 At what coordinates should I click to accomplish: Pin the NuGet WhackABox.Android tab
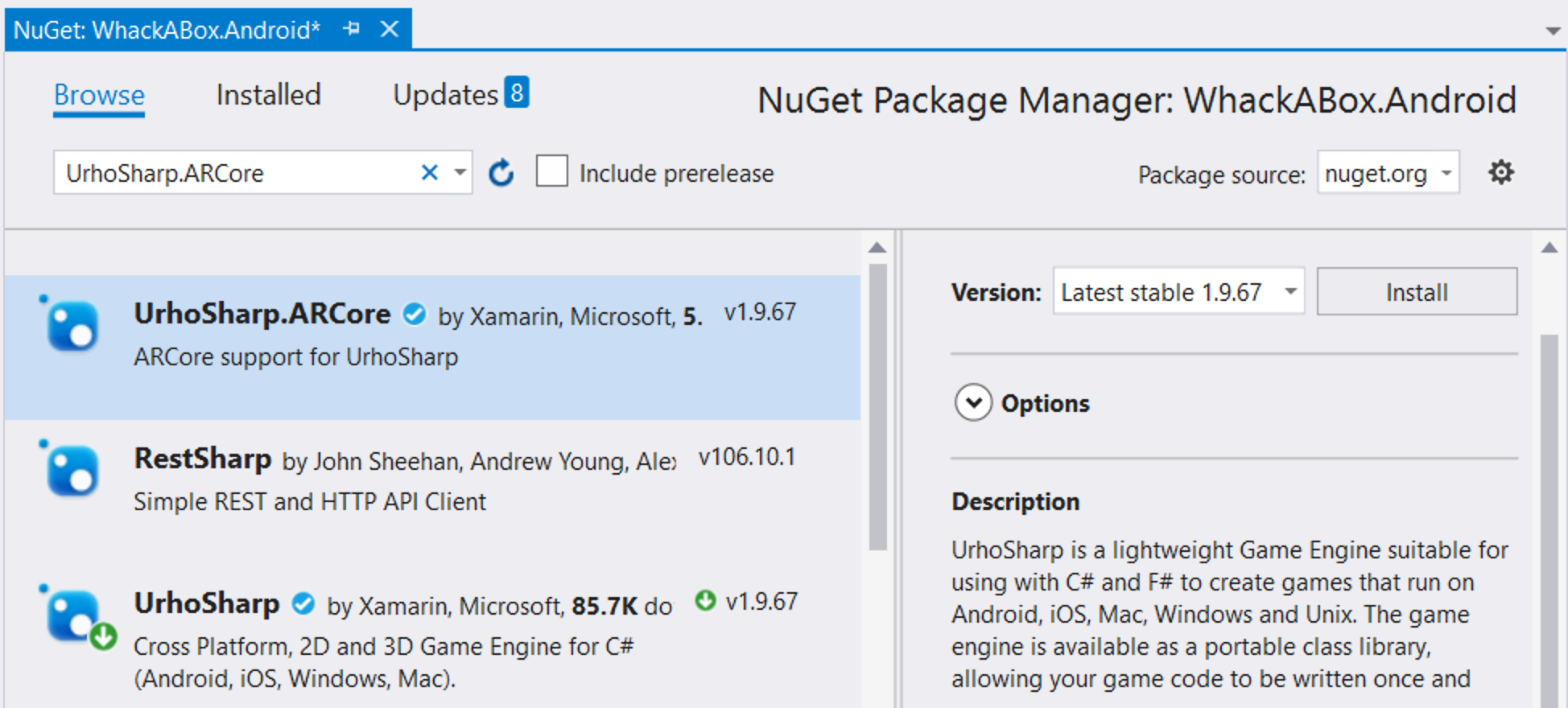click(x=351, y=29)
